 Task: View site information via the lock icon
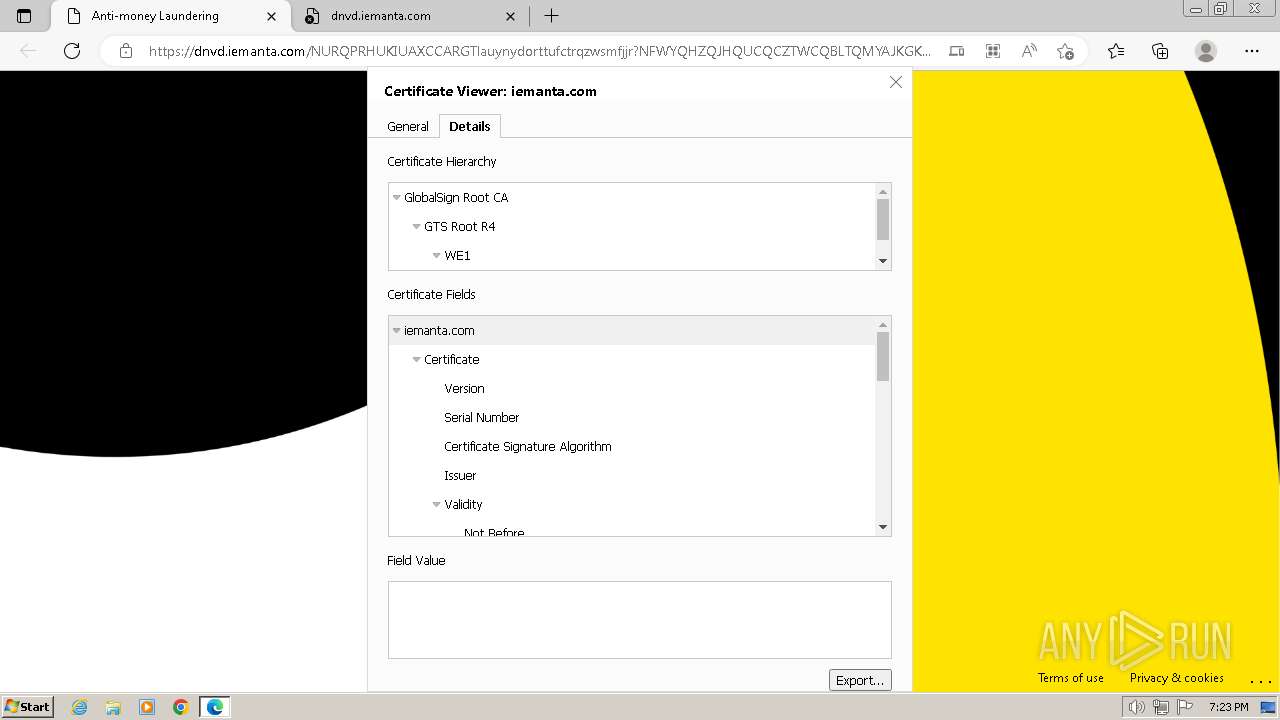click(x=126, y=51)
